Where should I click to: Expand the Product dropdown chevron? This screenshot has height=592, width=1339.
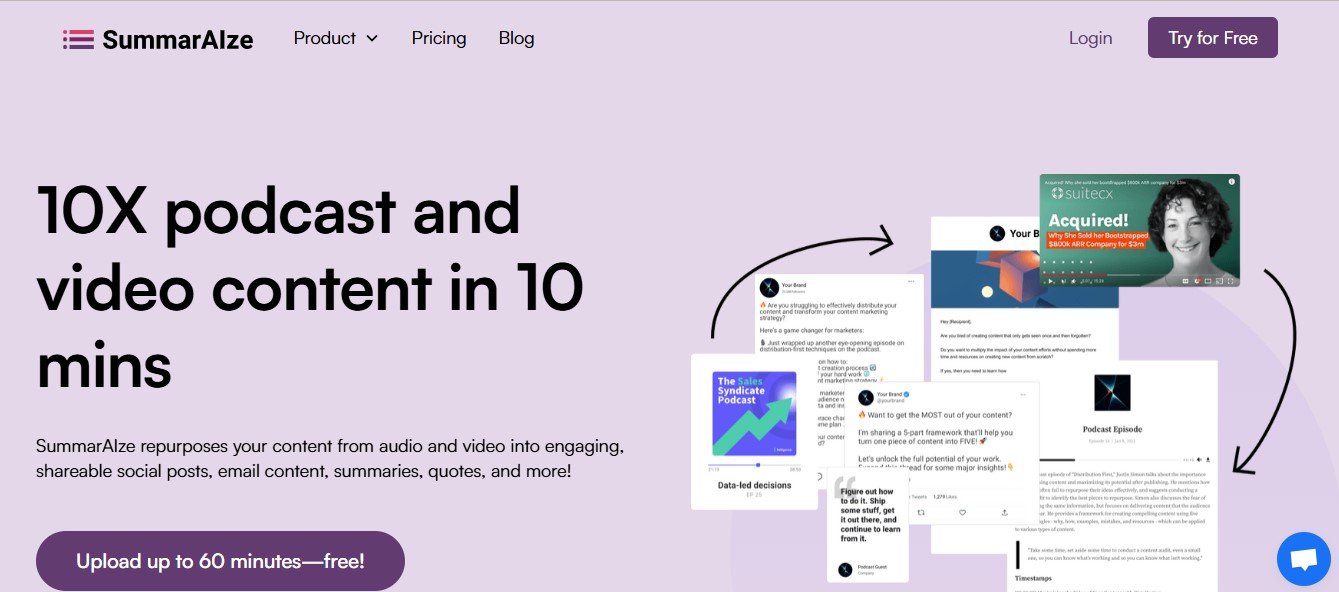pyautogui.click(x=372, y=39)
